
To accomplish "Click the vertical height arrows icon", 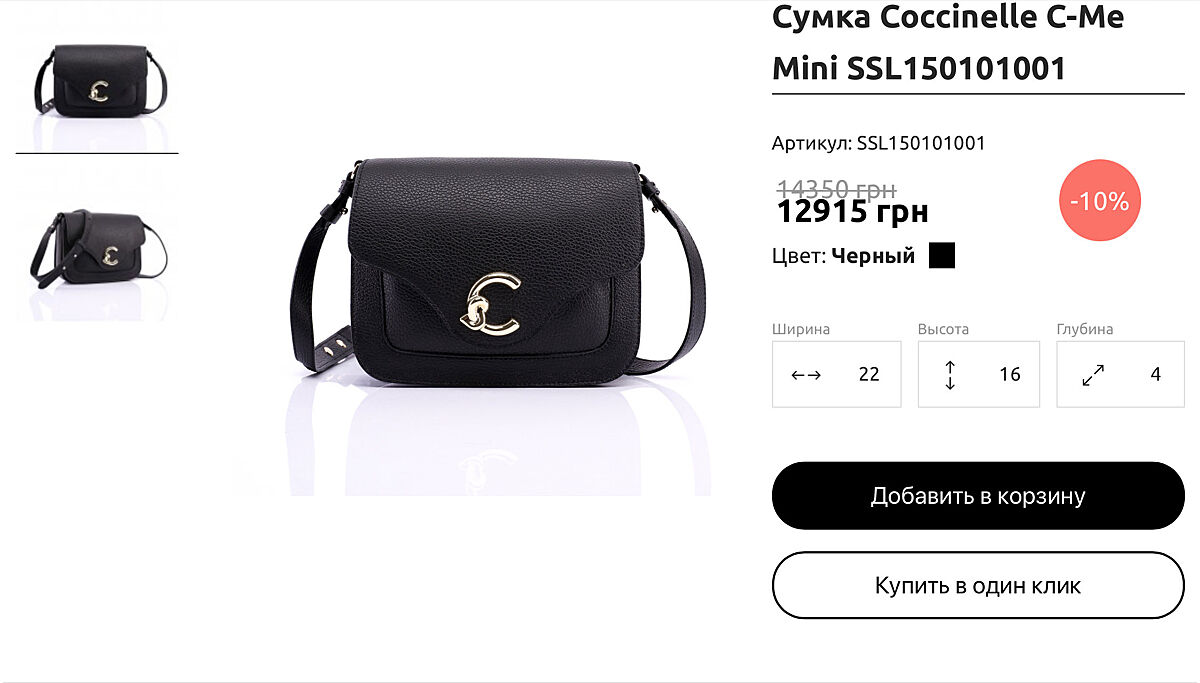I will tap(950, 375).
